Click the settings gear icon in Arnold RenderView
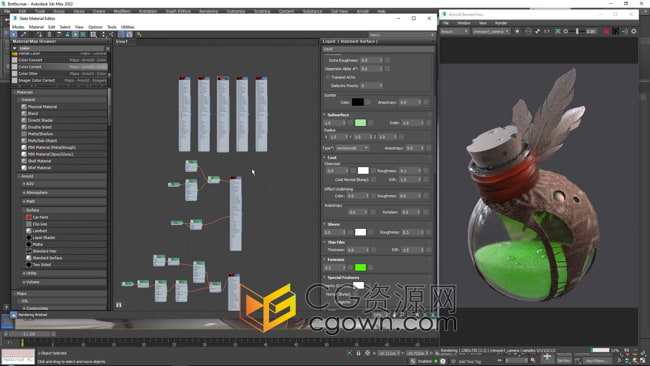 pos(634,31)
